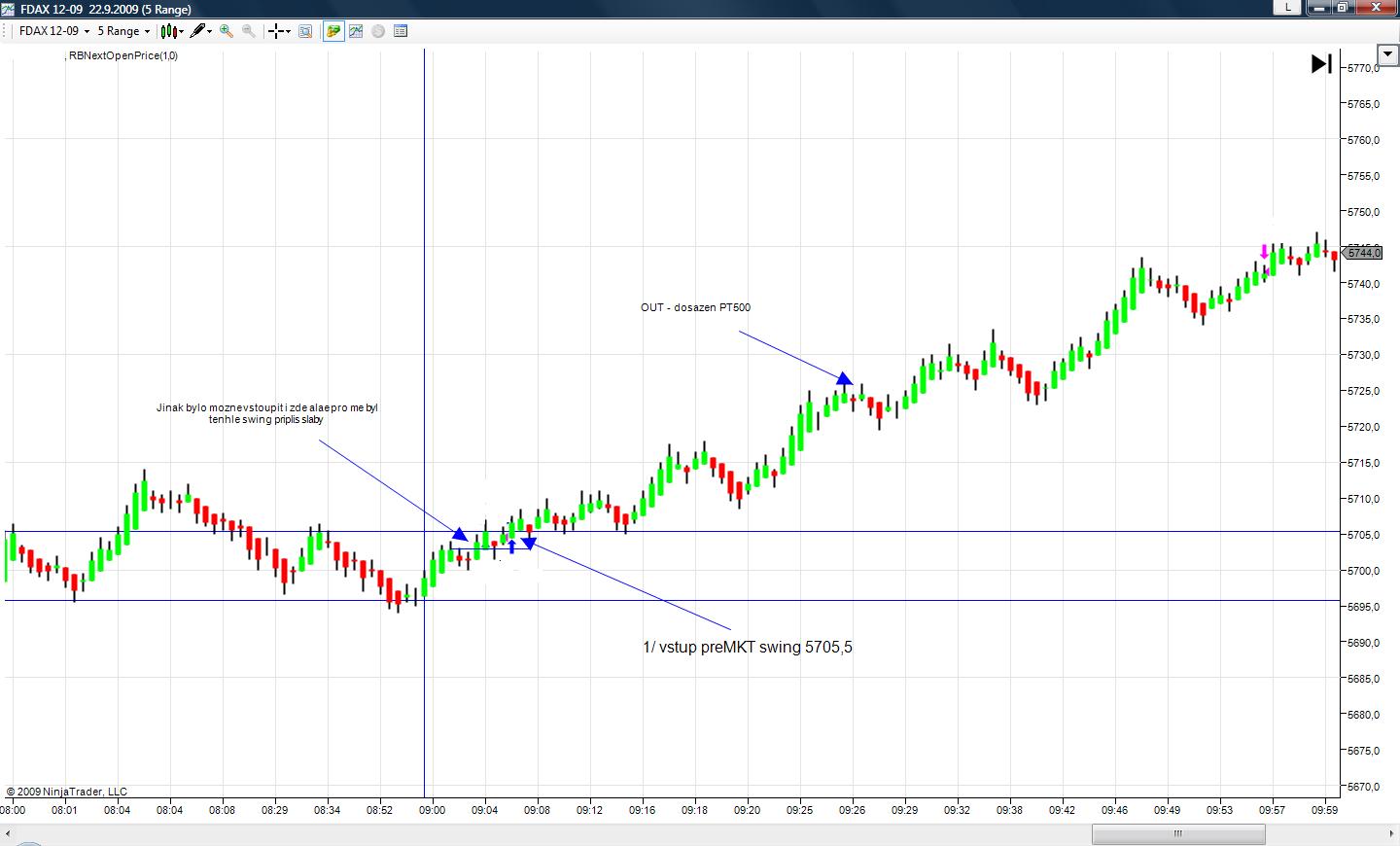Viewport: 1400px width, 846px height.
Task: Click the 09:59 time axis label
Action: point(1325,810)
